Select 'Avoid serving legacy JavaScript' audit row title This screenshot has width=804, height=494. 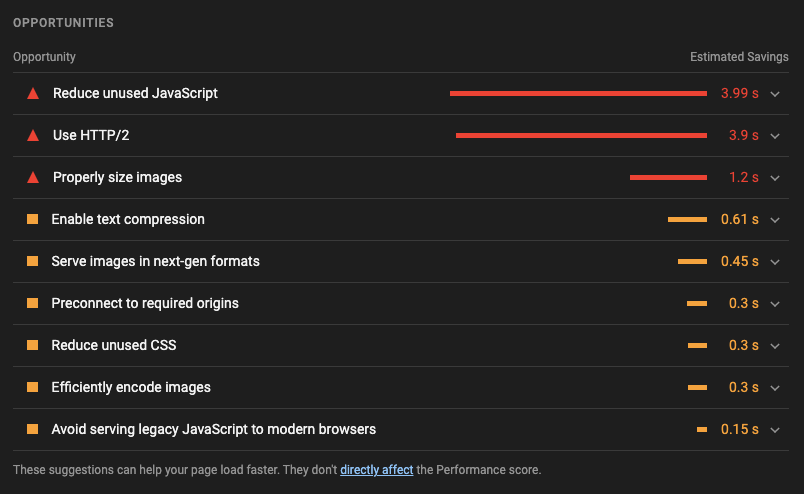pyautogui.click(x=213, y=429)
